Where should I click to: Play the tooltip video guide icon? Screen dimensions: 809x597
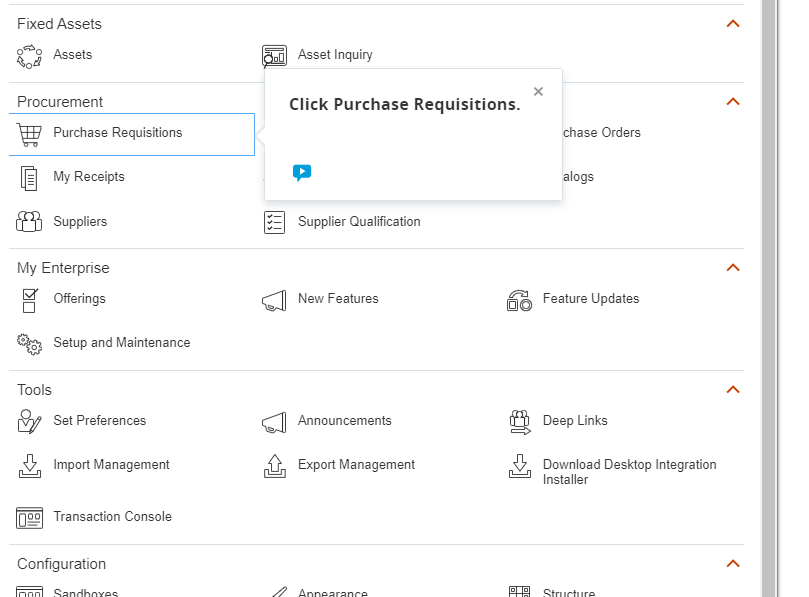302,172
